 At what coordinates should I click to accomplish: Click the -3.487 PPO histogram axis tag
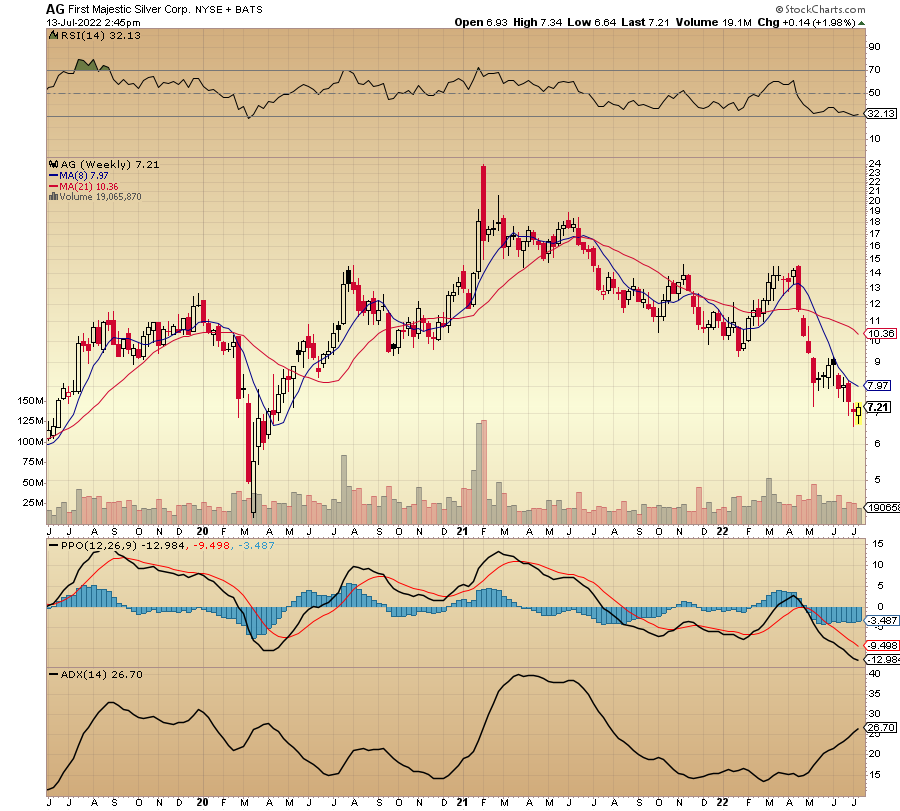(882, 620)
